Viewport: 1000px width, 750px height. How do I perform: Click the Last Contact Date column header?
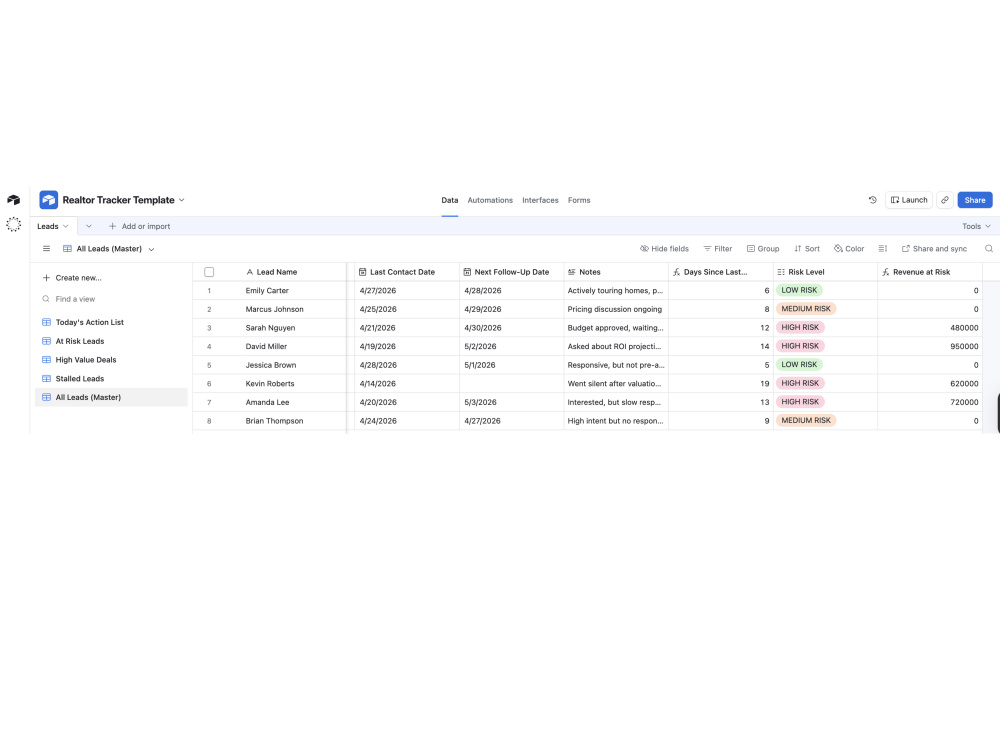(x=407, y=272)
